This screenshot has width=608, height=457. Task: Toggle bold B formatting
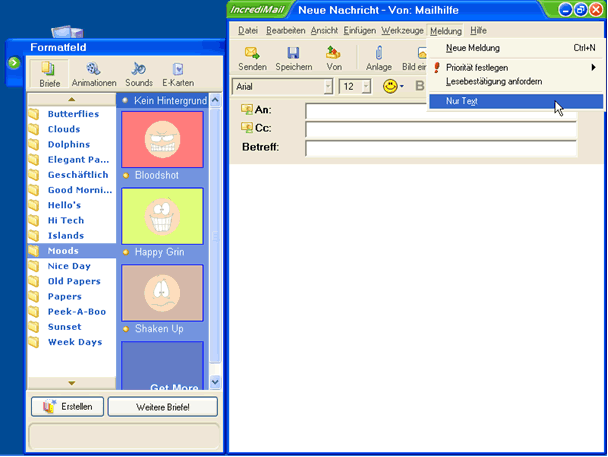coord(420,86)
